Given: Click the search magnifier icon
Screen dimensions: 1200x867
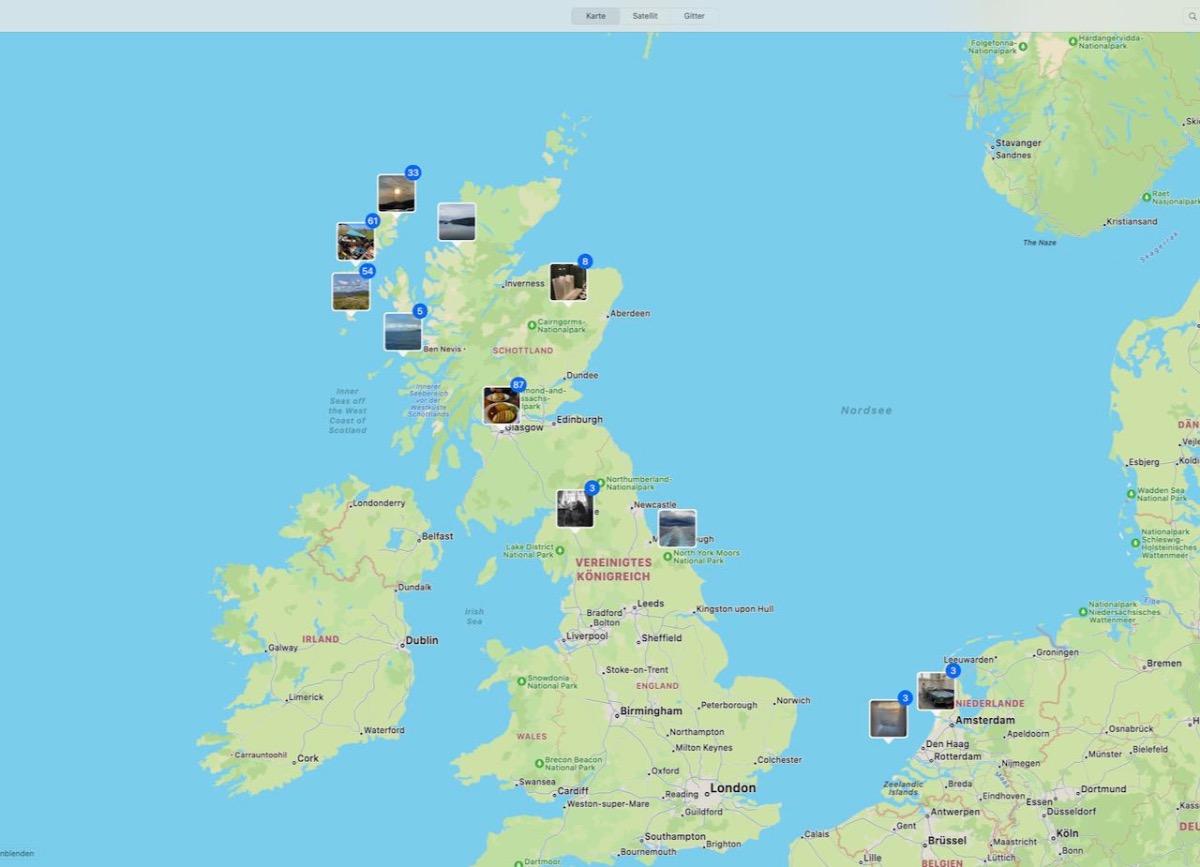Looking at the screenshot, I should 1192,16.
